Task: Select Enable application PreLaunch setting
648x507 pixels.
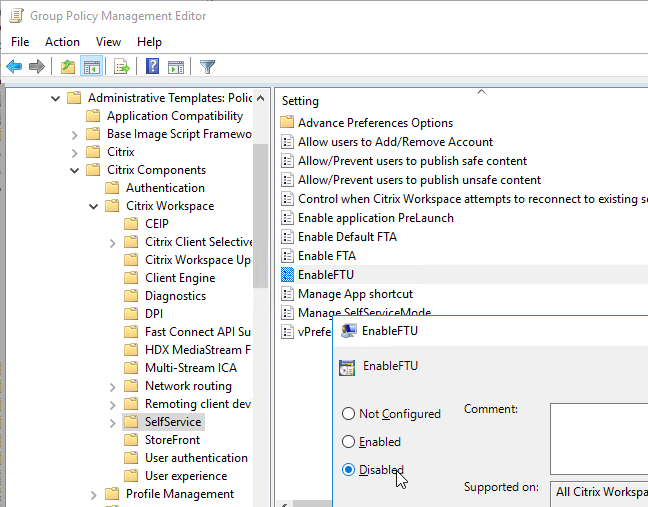Action: pos(375,217)
